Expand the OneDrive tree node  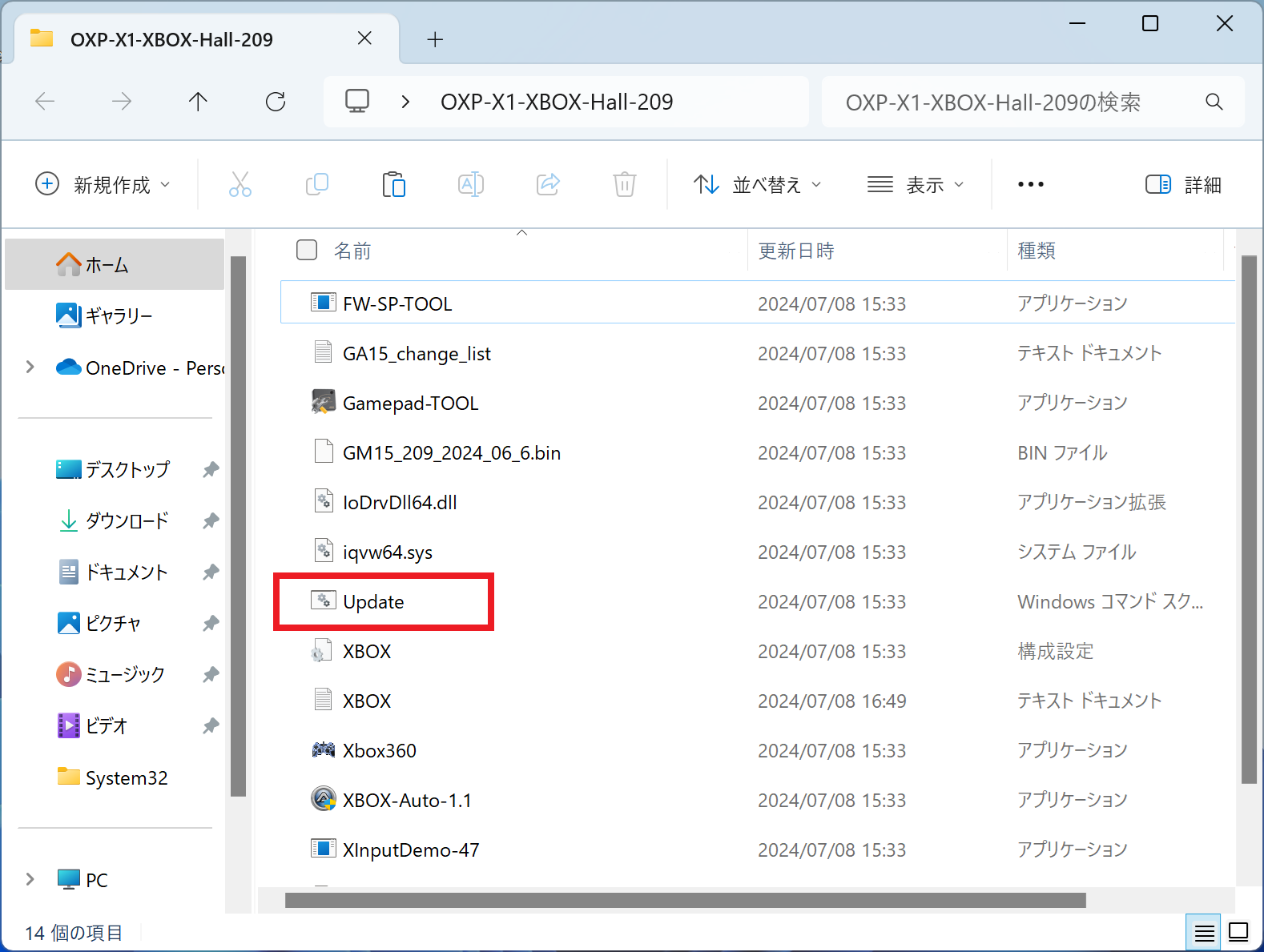click(x=30, y=368)
